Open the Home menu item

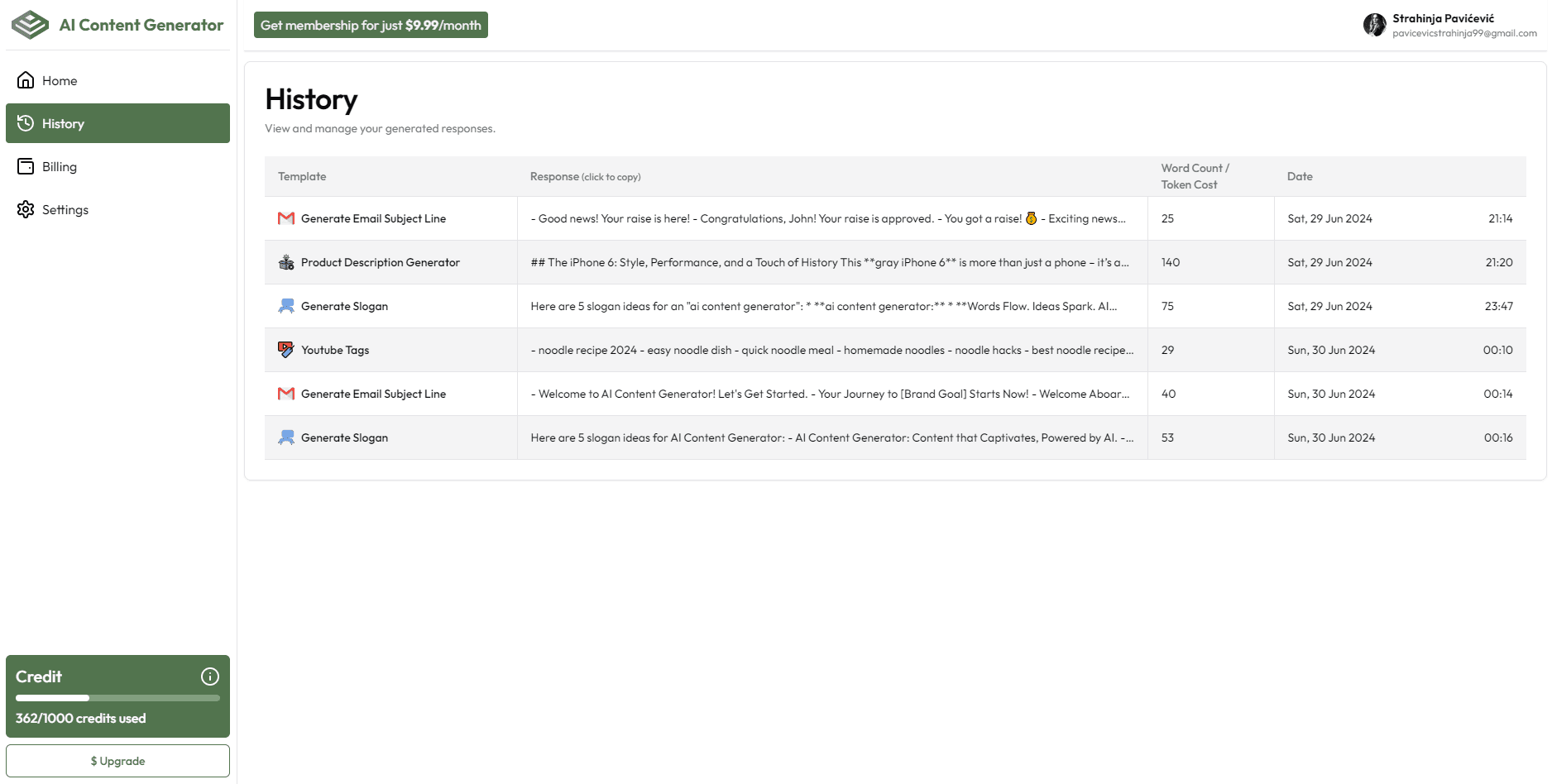[117, 80]
